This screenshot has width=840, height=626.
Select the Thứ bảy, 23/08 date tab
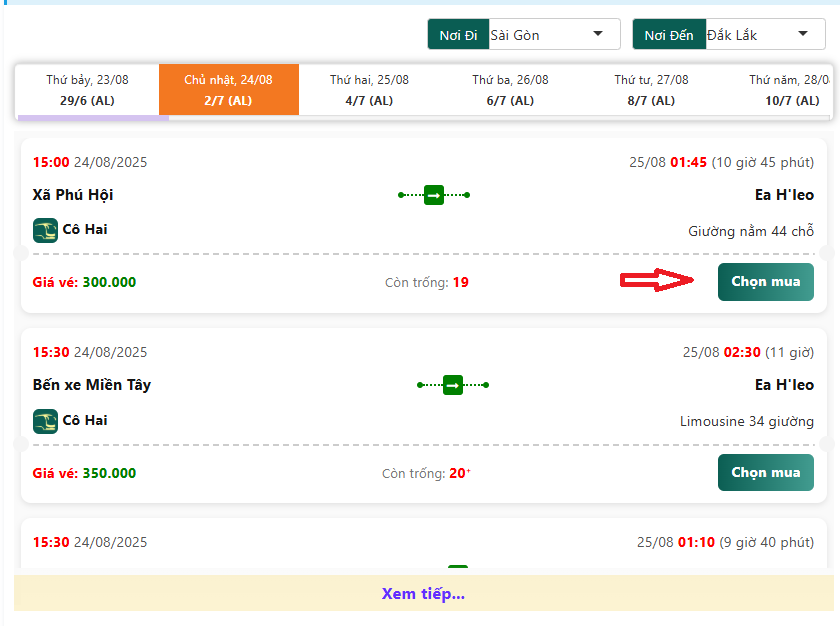[x=87, y=90]
